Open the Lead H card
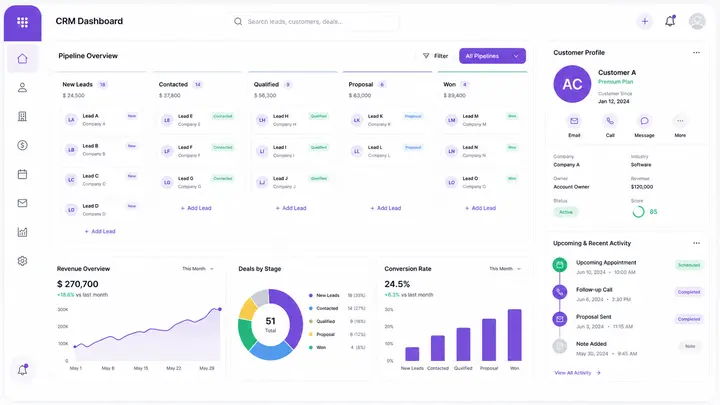The height and width of the screenshot is (405, 720). coord(292,120)
